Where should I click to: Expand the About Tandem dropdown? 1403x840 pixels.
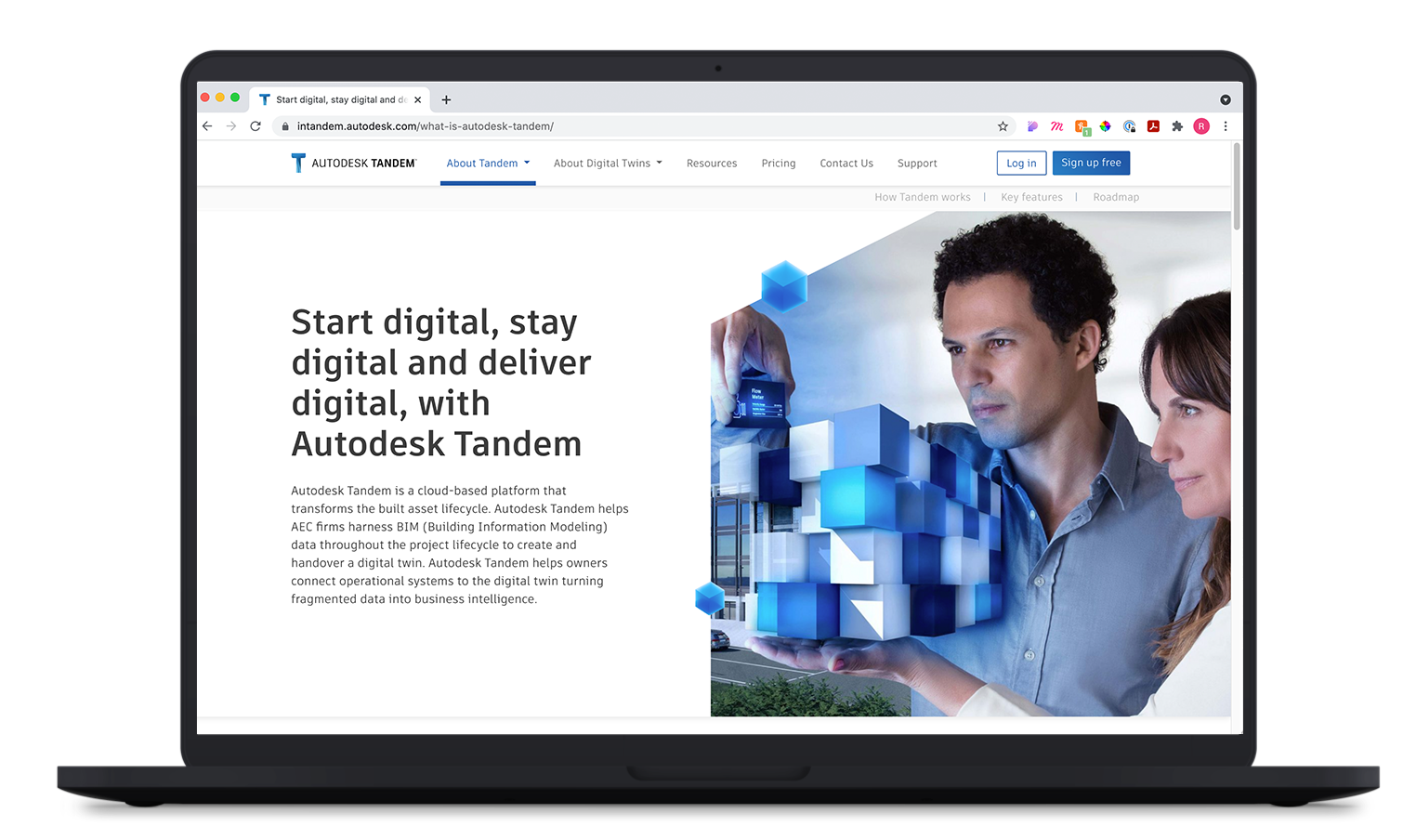[488, 164]
